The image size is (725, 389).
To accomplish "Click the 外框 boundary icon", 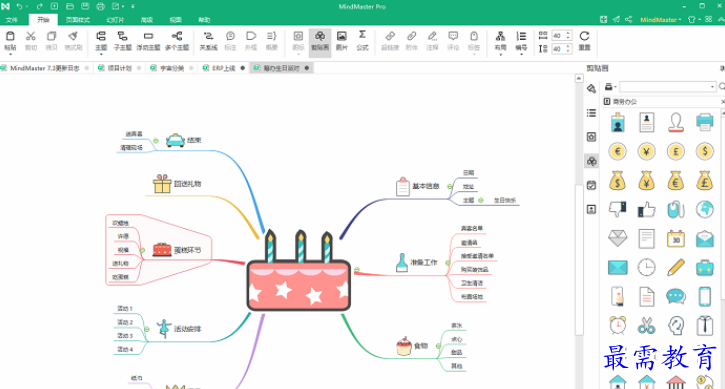I will [251, 37].
